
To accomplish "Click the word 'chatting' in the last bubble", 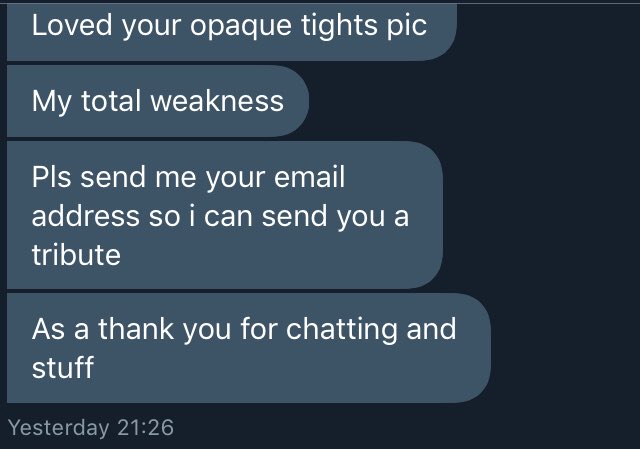I will (x=341, y=330).
